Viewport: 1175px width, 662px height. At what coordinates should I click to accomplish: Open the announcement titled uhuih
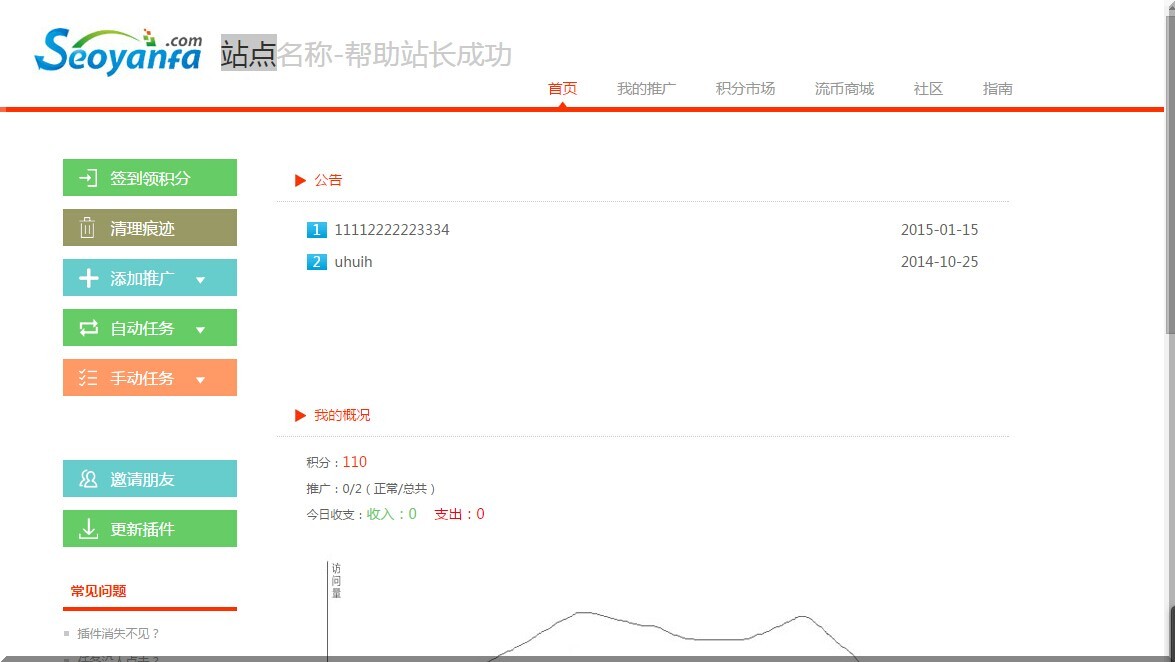tap(355, 261)
